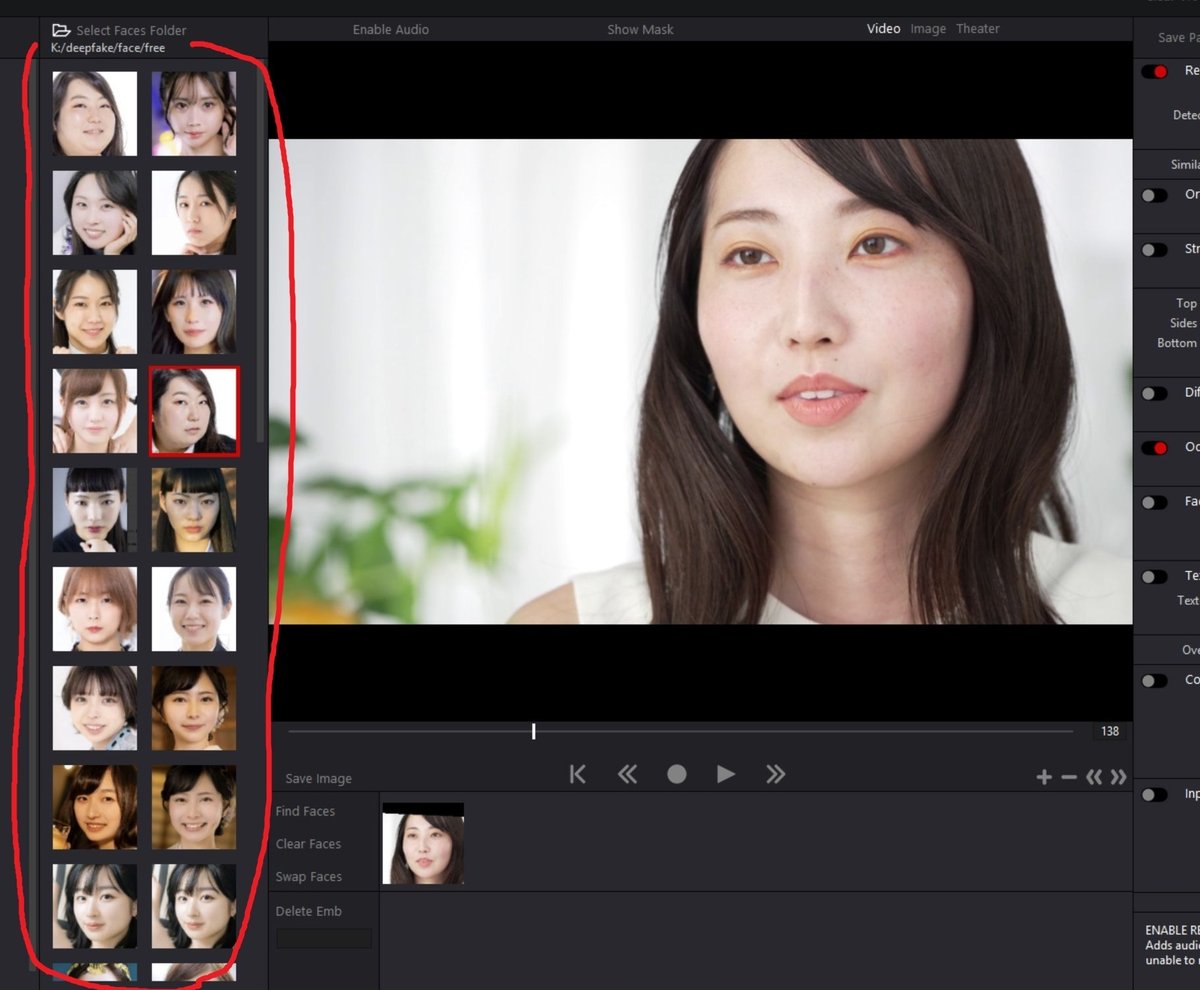
Task: Enable the 'Or' toggle switch
Action: (x=1154, y=196)
